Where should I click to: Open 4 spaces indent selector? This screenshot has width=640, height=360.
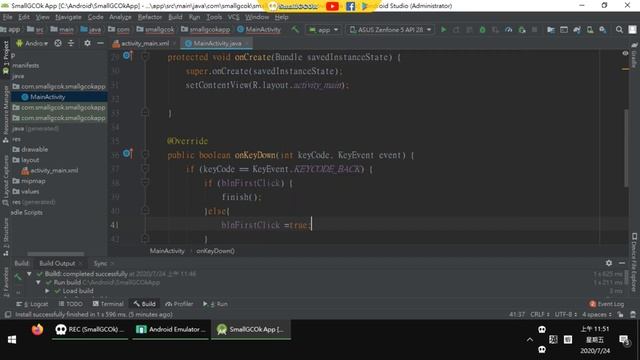(597, 314)
